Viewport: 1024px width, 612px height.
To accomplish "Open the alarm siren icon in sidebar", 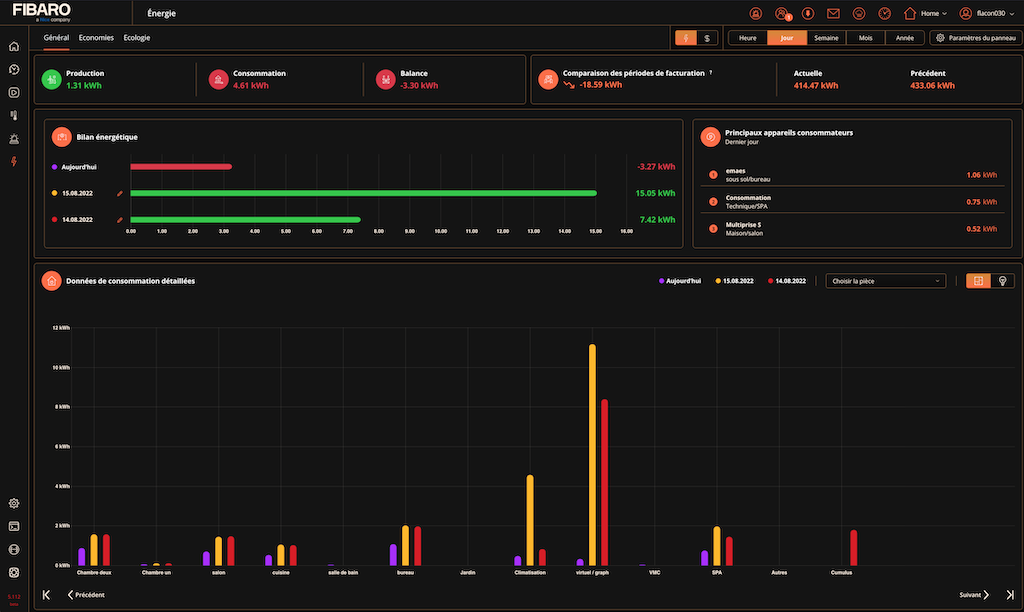I will (13, 139).
